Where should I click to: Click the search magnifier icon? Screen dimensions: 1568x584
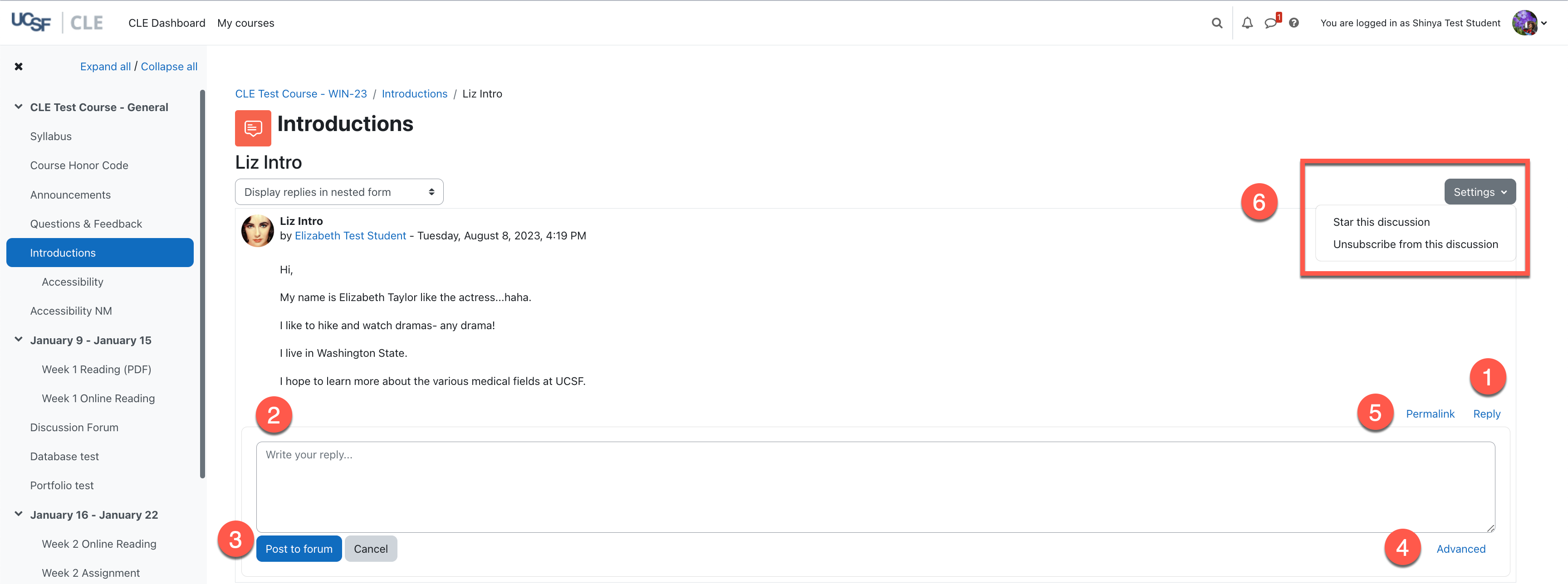[1217, 23]
